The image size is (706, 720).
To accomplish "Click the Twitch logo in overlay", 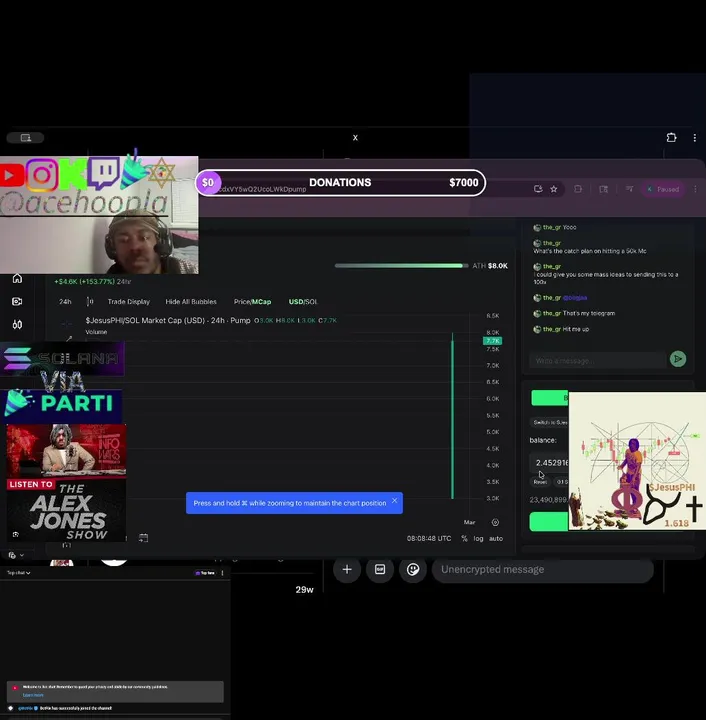I will click(x=104, y=172).
